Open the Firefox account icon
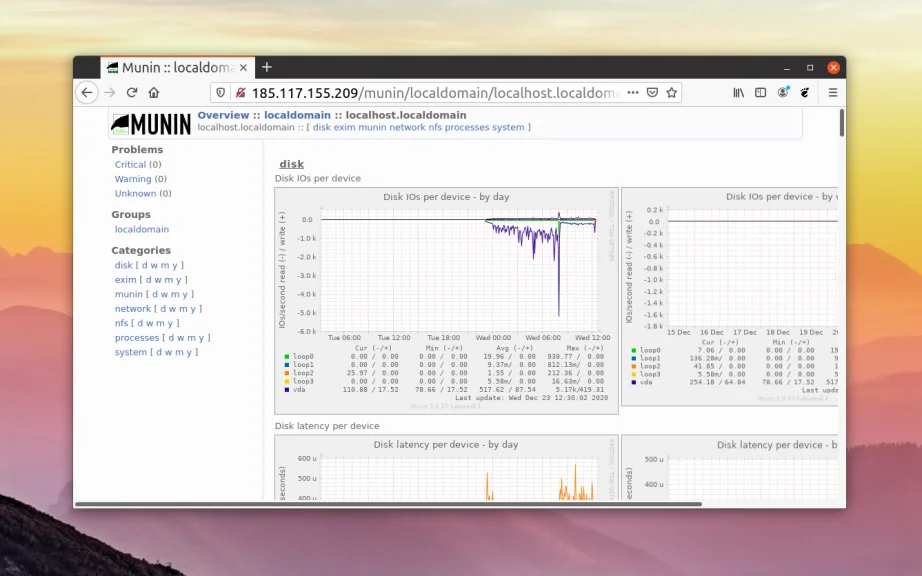Viewport: 922px width, 576px height. pos(785,91)
